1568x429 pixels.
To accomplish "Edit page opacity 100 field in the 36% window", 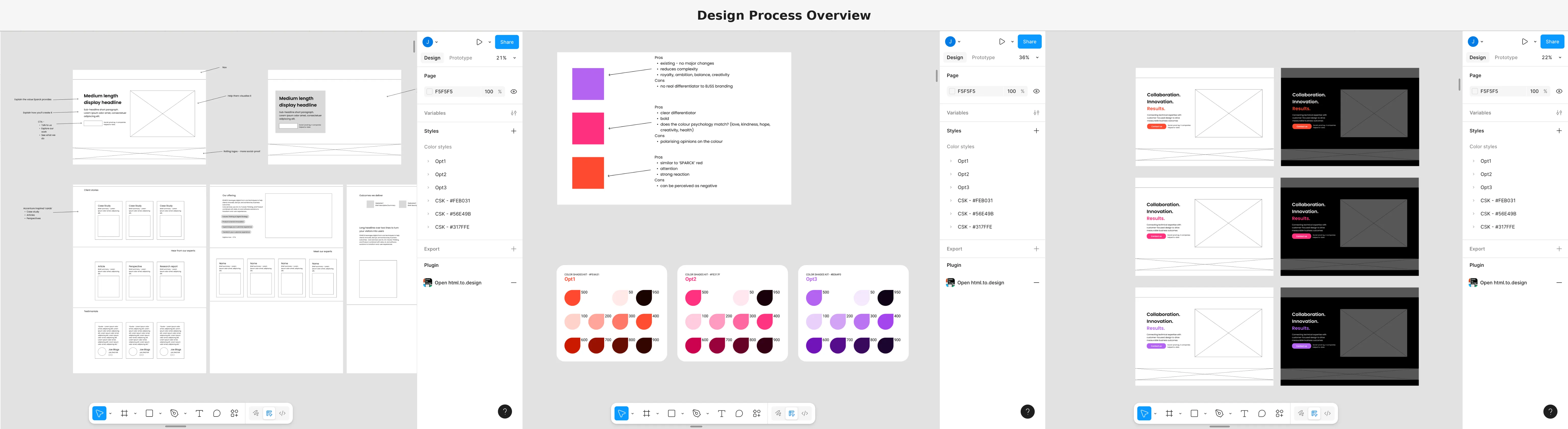I will [x=1011, y=91].
